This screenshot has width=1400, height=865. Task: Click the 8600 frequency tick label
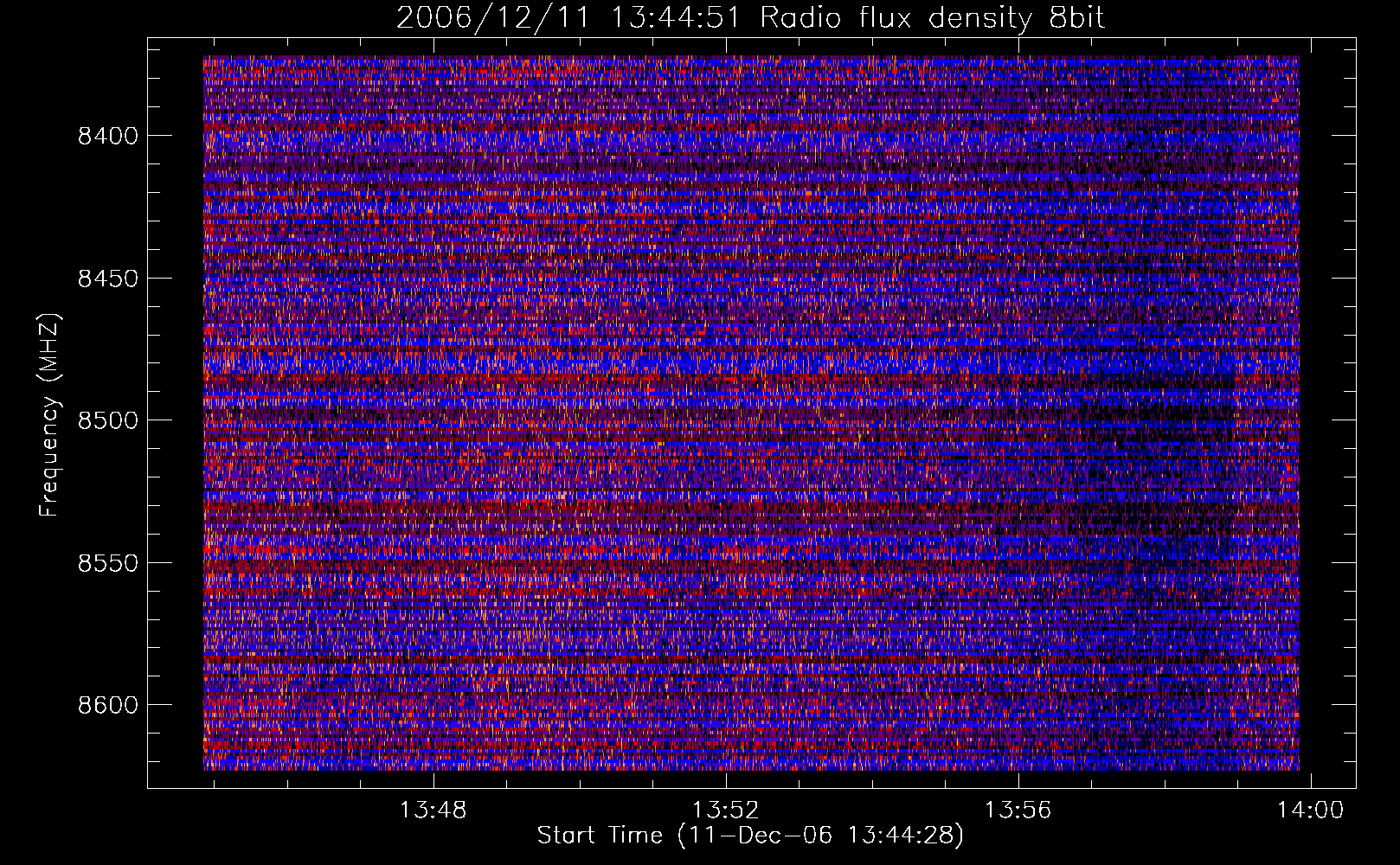[x=107, y=705]
